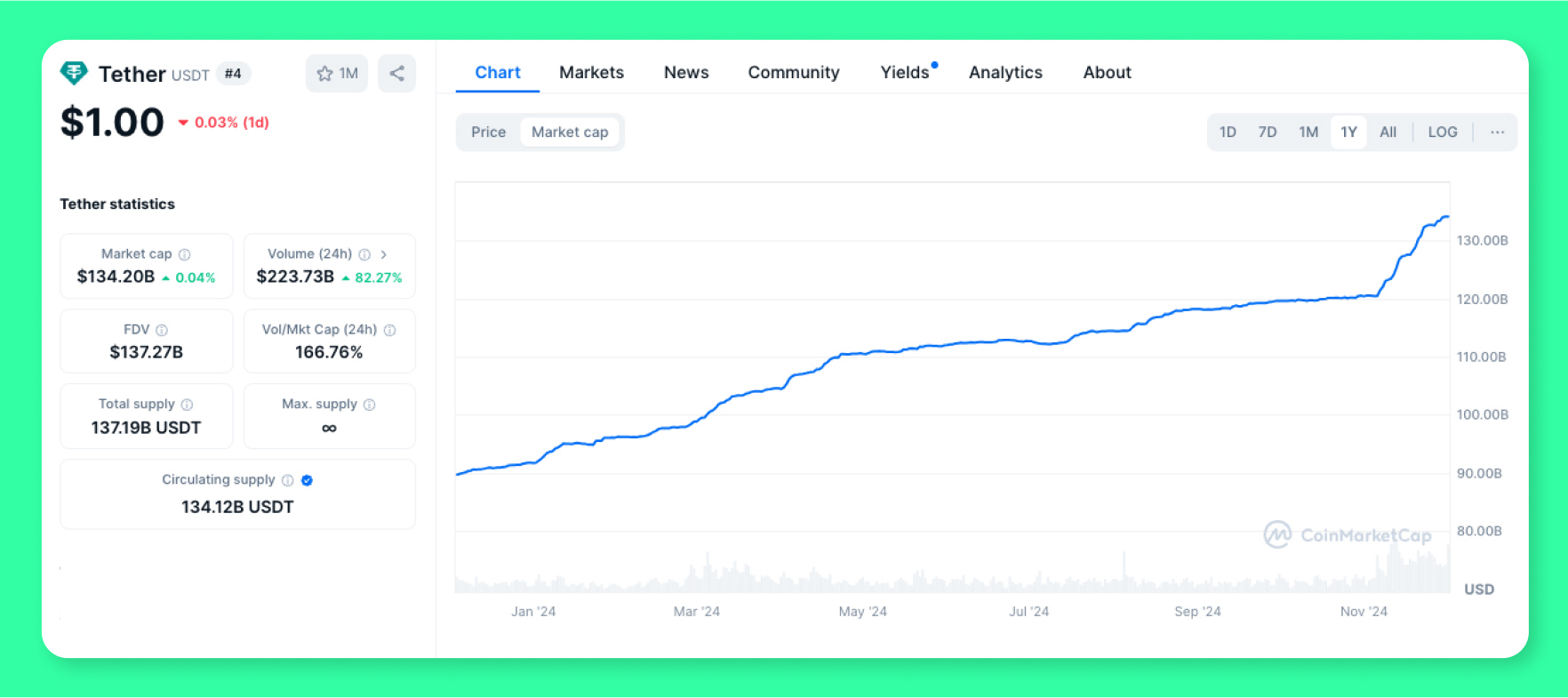Set the chart range to All

click(x=1388, y=132)
